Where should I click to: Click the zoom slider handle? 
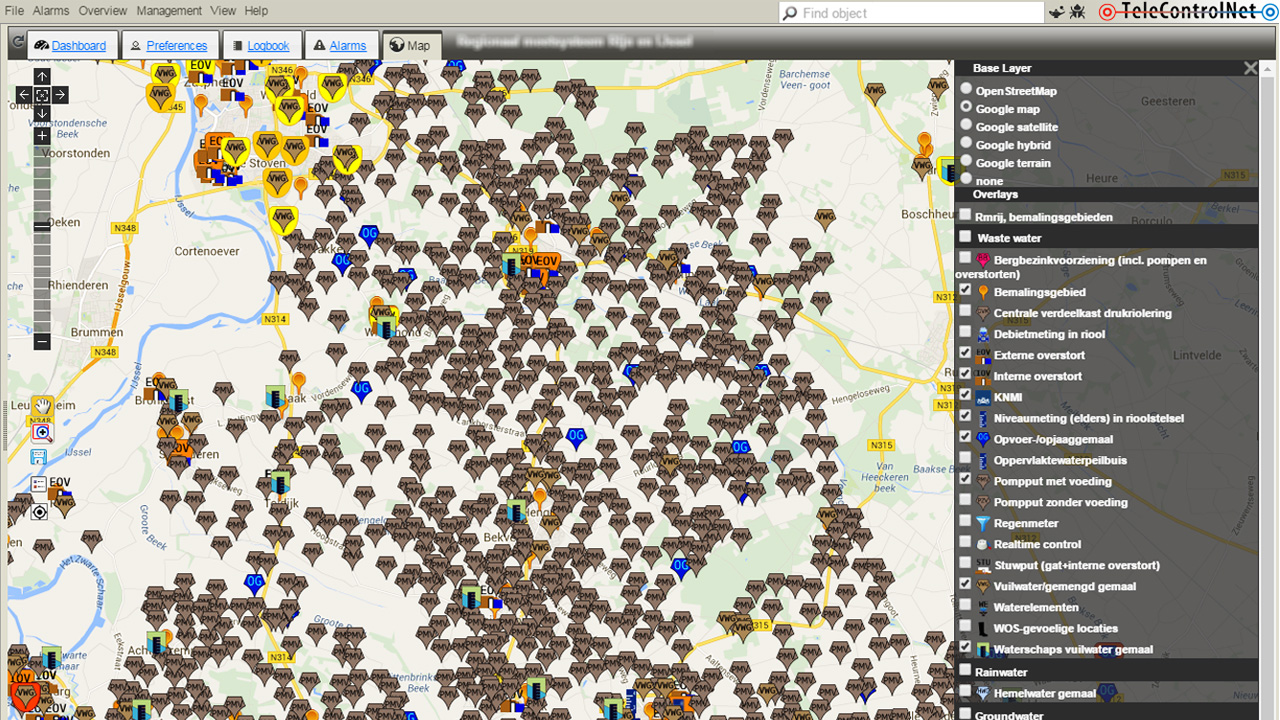42,226
